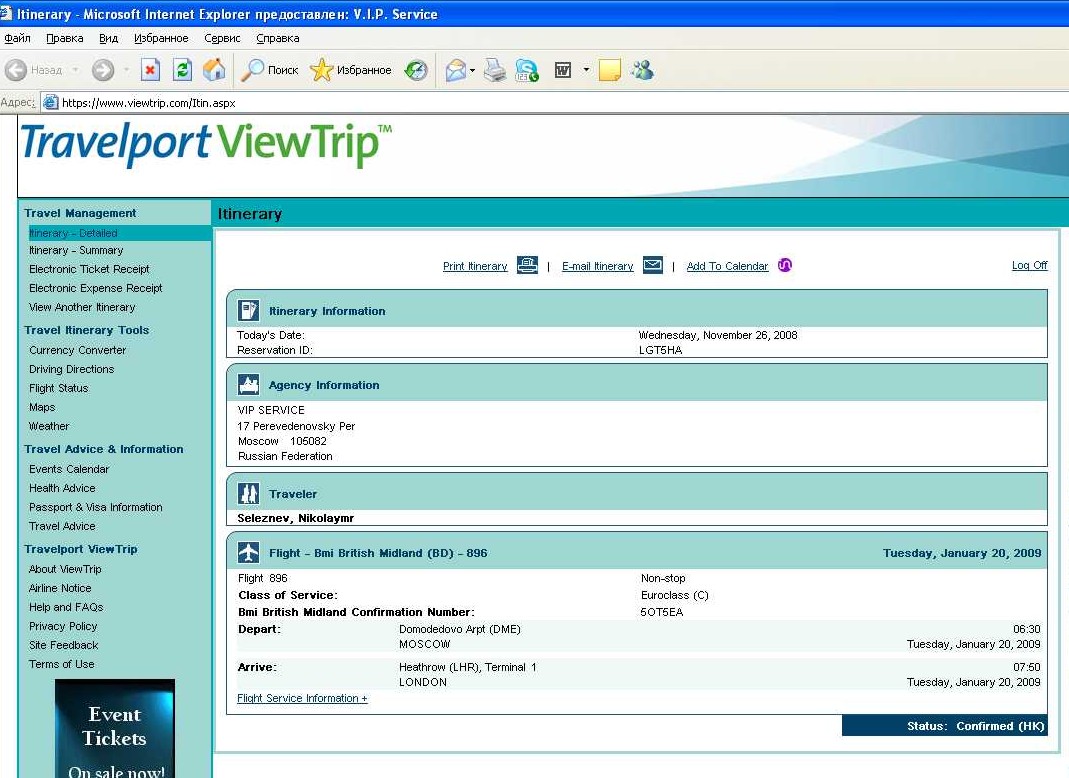The image size is (1069, 778).
Task: Click the E-mail Itinerary link
Action: pyautogui.click(x=598, y=267)
